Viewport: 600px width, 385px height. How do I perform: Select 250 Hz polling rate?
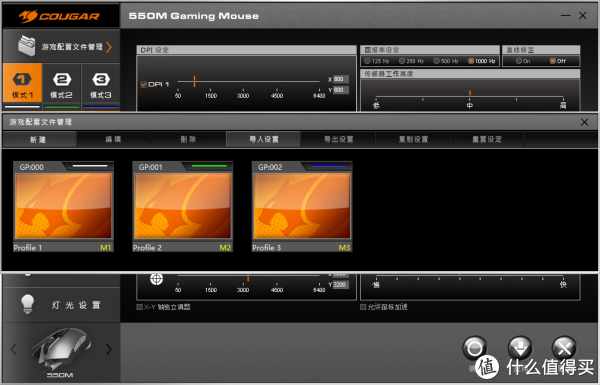[402, 61]
